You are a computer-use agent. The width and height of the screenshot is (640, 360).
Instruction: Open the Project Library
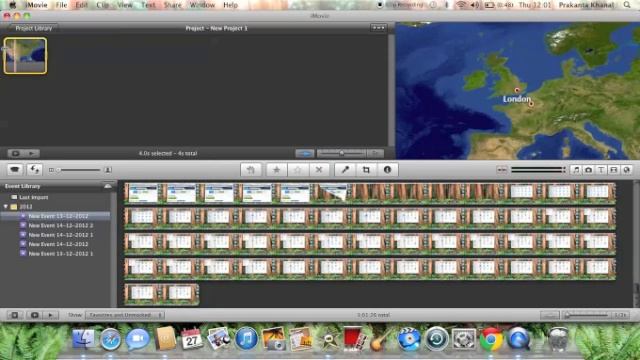pos(33,28)
